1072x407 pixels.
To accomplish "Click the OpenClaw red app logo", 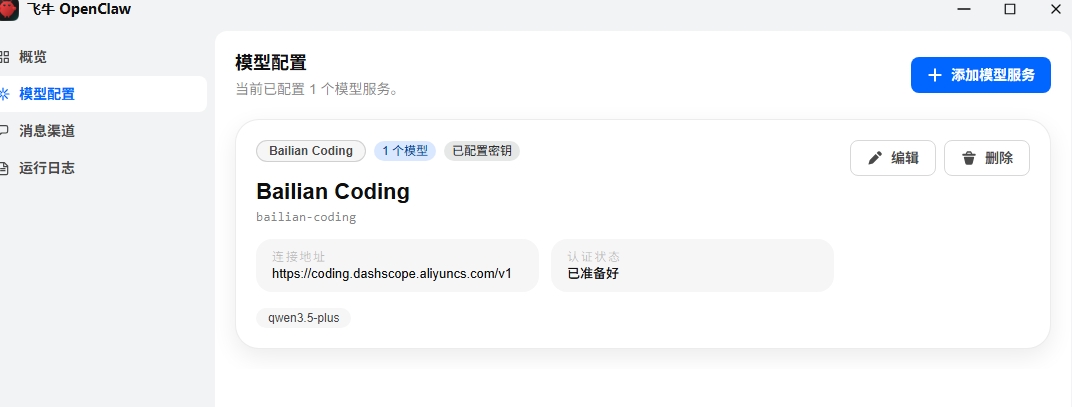I will point(8,10).
